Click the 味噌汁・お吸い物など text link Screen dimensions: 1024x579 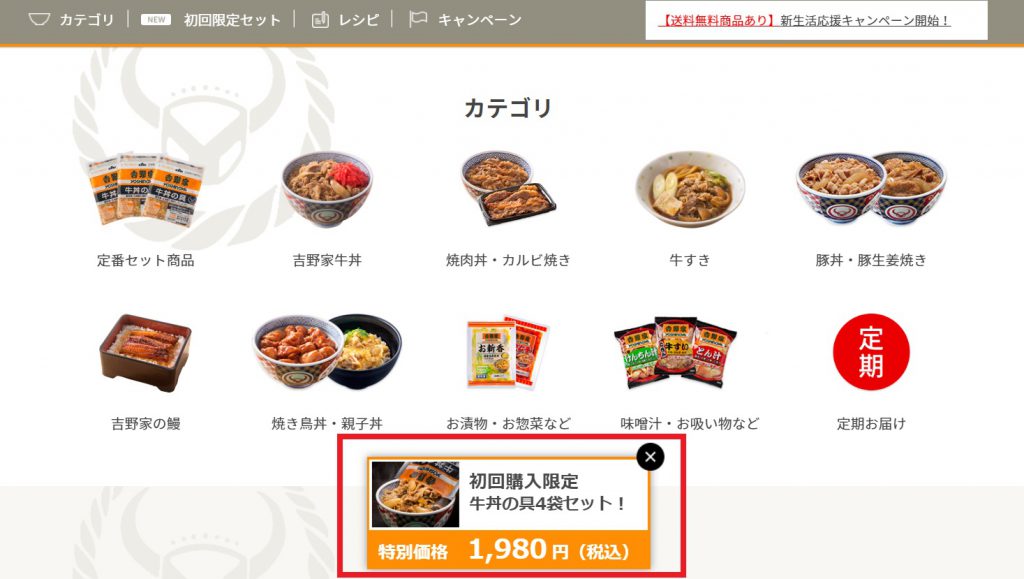click(690, 424)
